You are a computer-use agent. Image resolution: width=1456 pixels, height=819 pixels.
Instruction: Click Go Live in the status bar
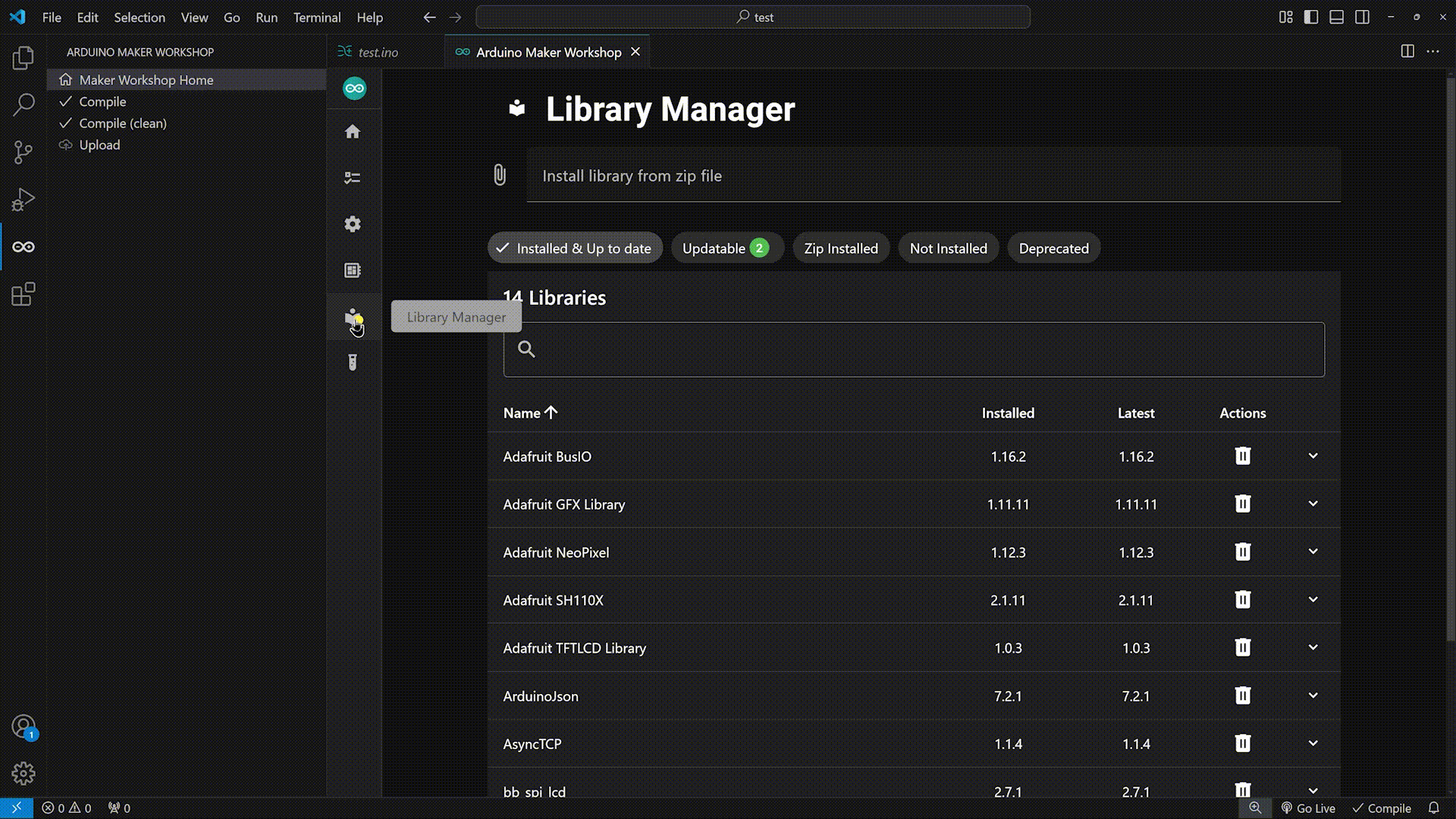[1308, 808]
